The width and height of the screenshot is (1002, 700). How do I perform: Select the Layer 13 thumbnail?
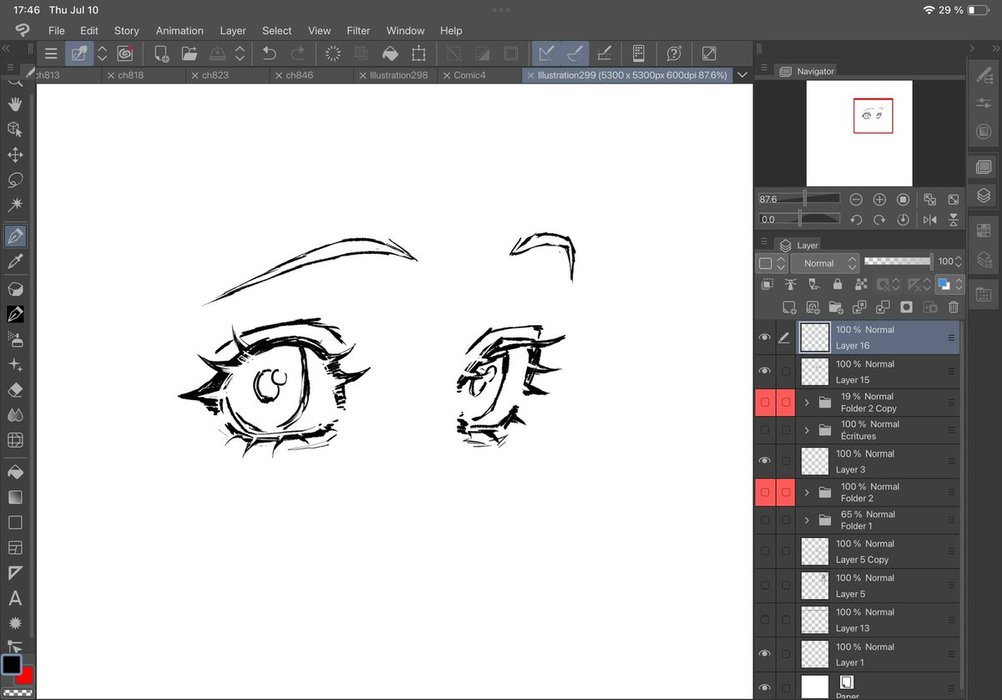pos(816,620)
